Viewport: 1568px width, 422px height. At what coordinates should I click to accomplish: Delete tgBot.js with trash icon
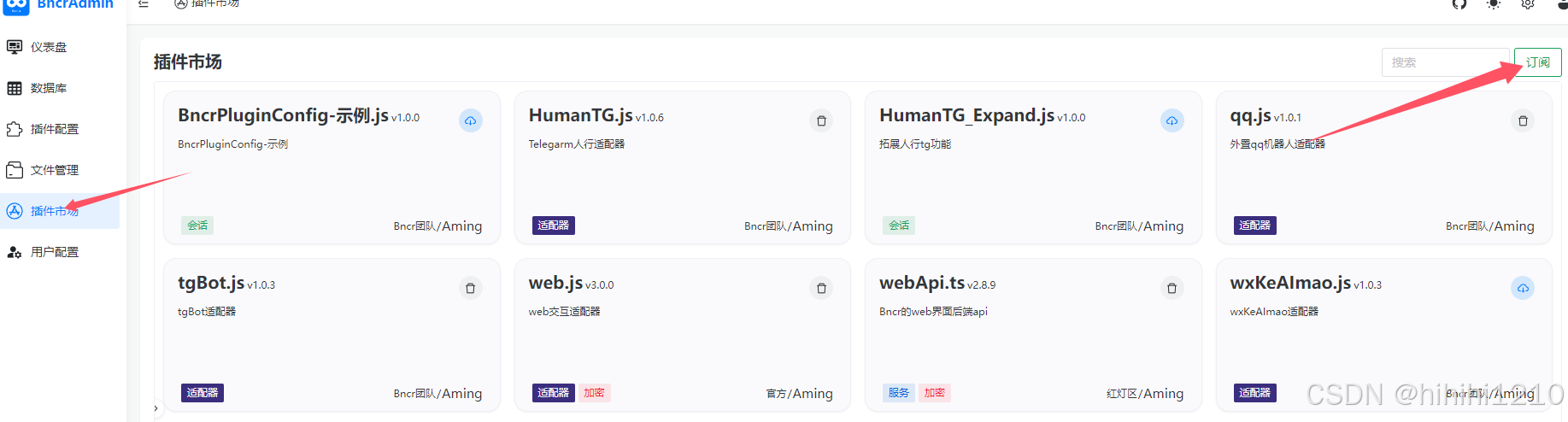coord(471,288)
